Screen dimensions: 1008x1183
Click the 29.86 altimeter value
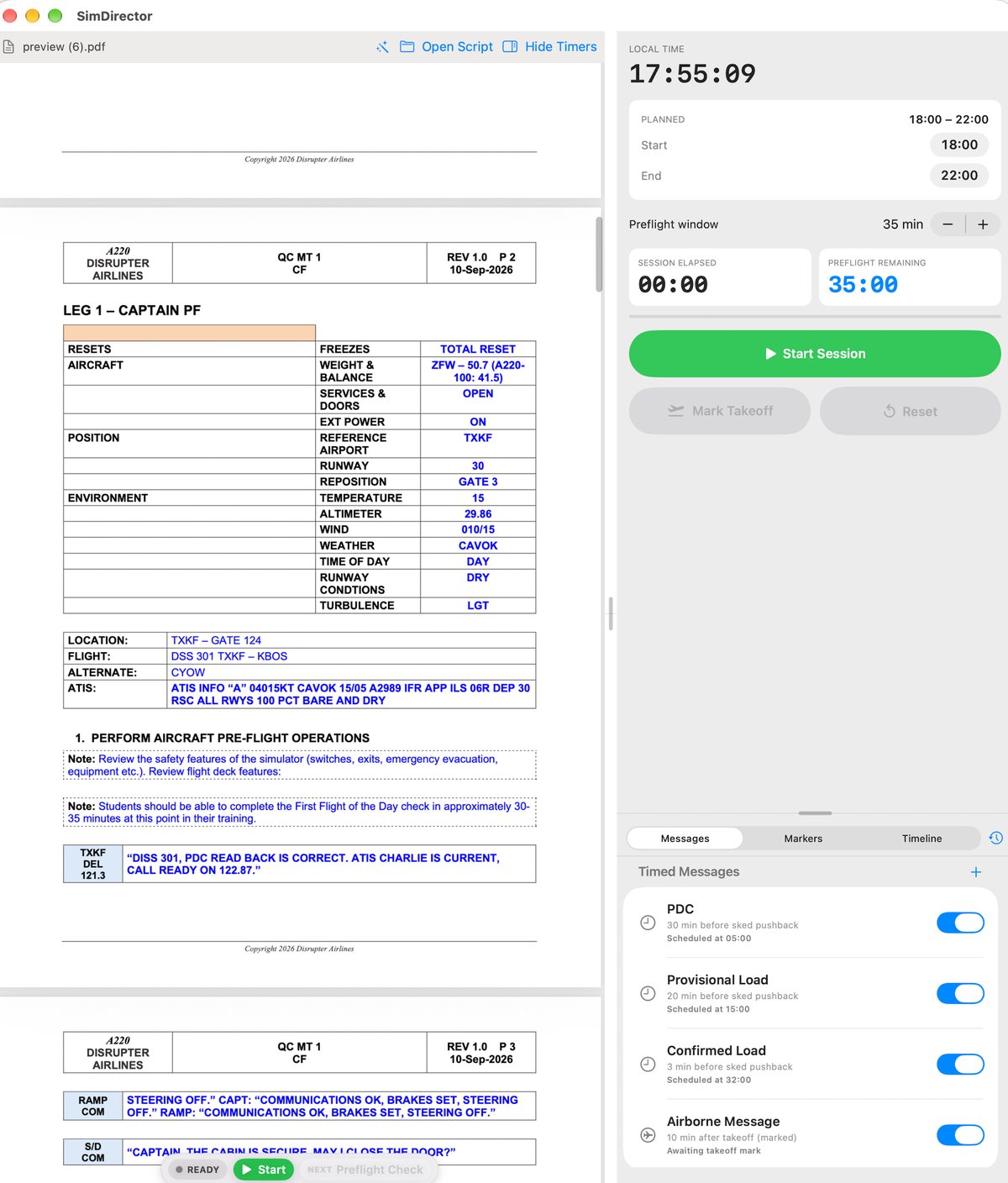coord(478,513)
